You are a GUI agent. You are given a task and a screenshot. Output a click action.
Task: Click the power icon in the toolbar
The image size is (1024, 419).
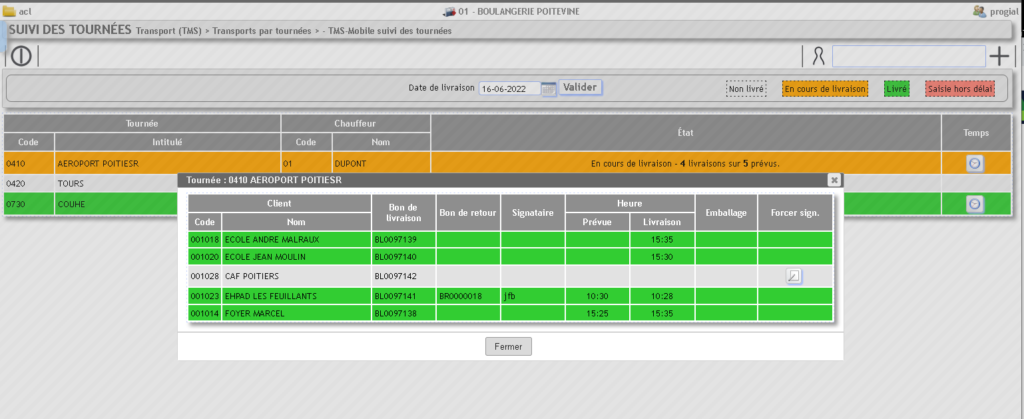coord(22,56)
